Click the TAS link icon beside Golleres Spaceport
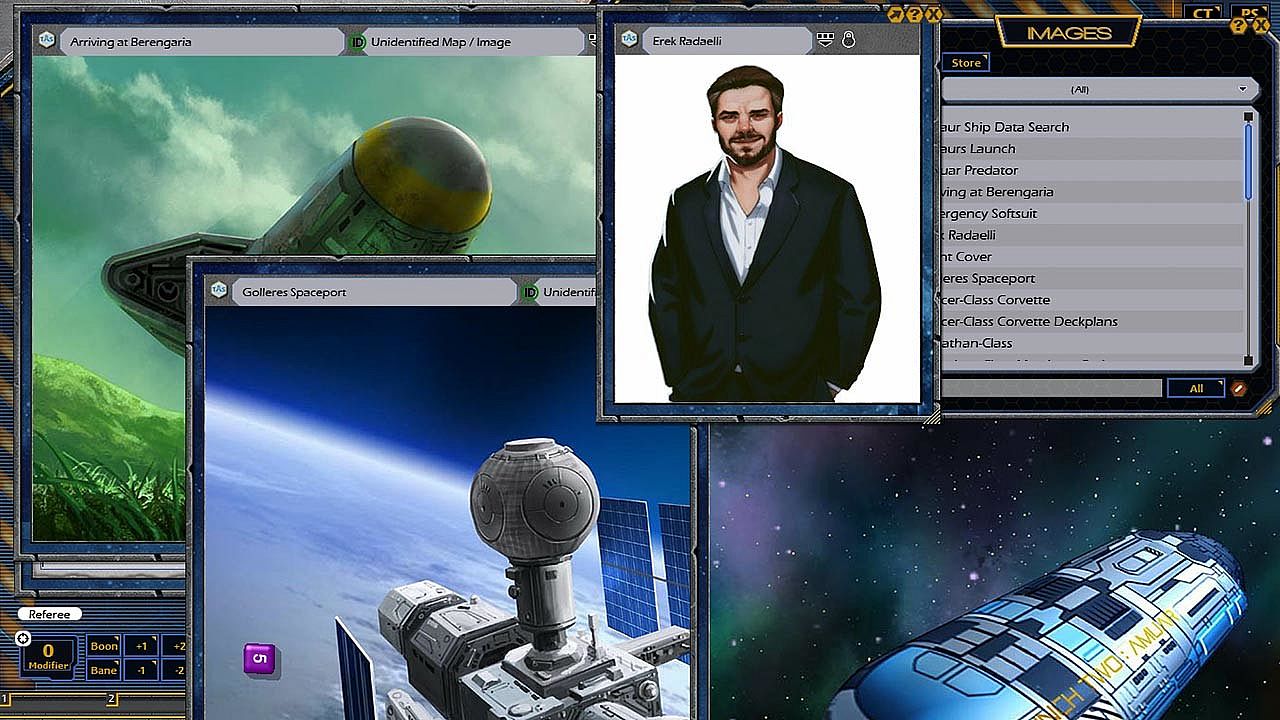The image size is (1280, 720). 219,291
